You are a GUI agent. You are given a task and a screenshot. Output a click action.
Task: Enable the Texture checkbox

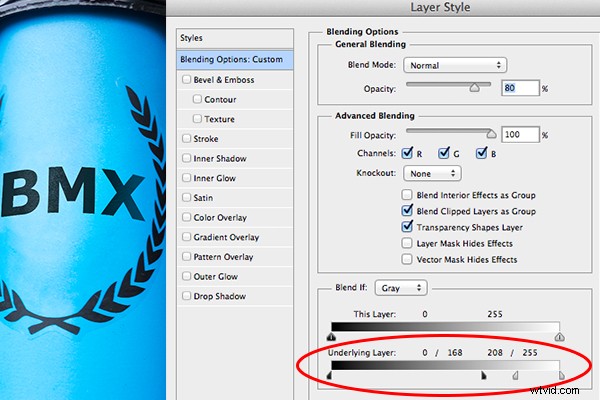[x=197, y=119]
